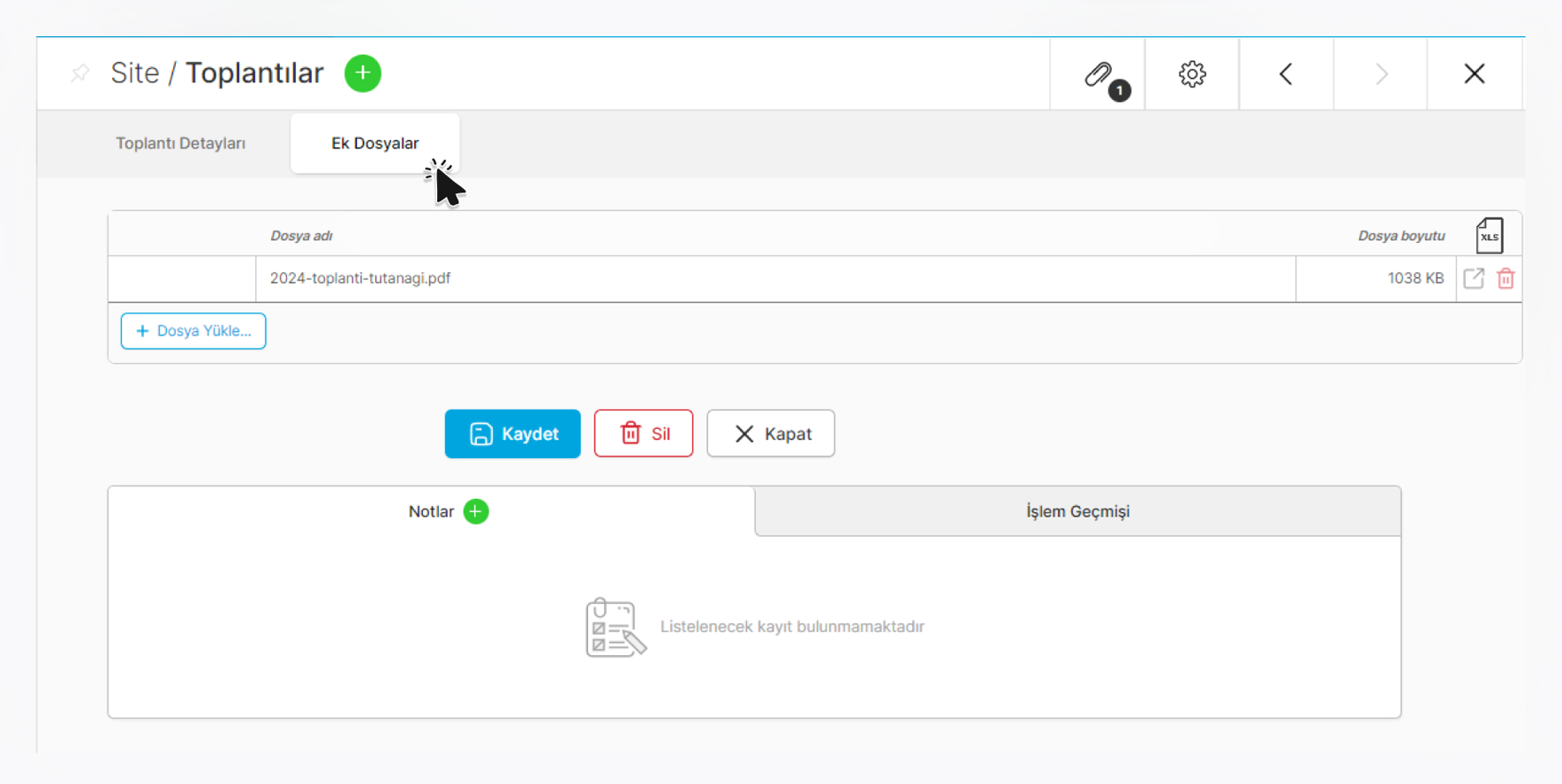The height and width of the screenshot is (784, 1562).
Task: Click the red Sil delete button
Action: tap(644, 433)
